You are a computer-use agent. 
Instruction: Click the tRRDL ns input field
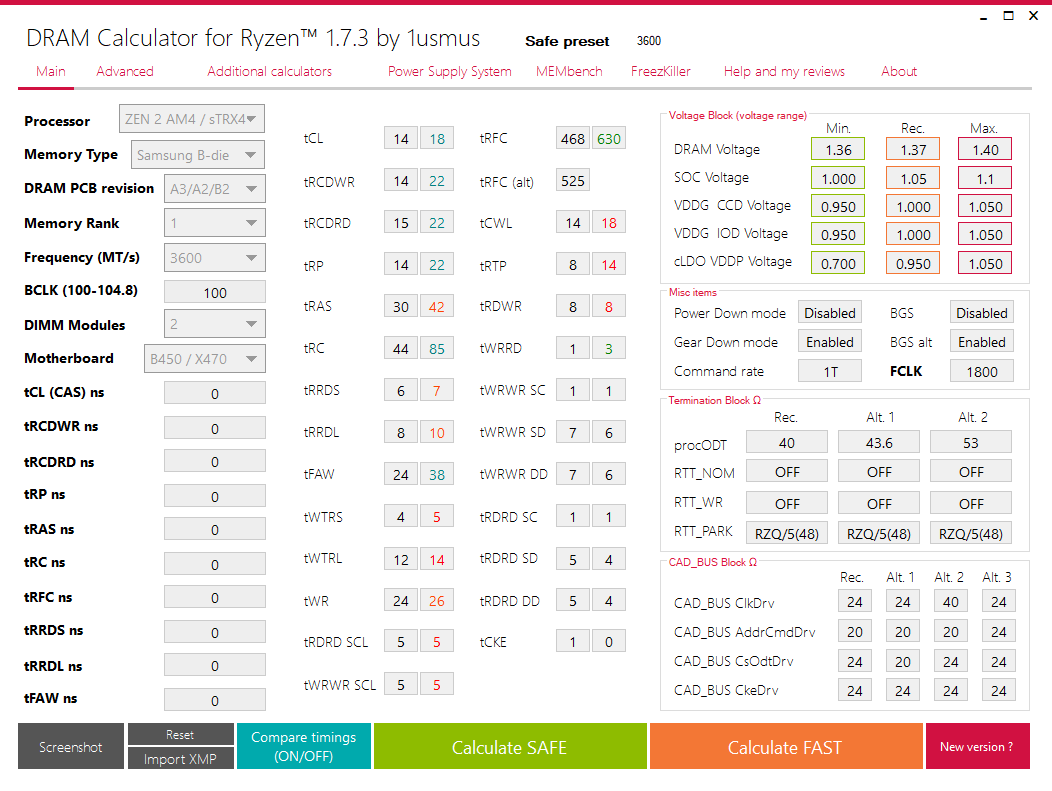click(x=215, y=666)
